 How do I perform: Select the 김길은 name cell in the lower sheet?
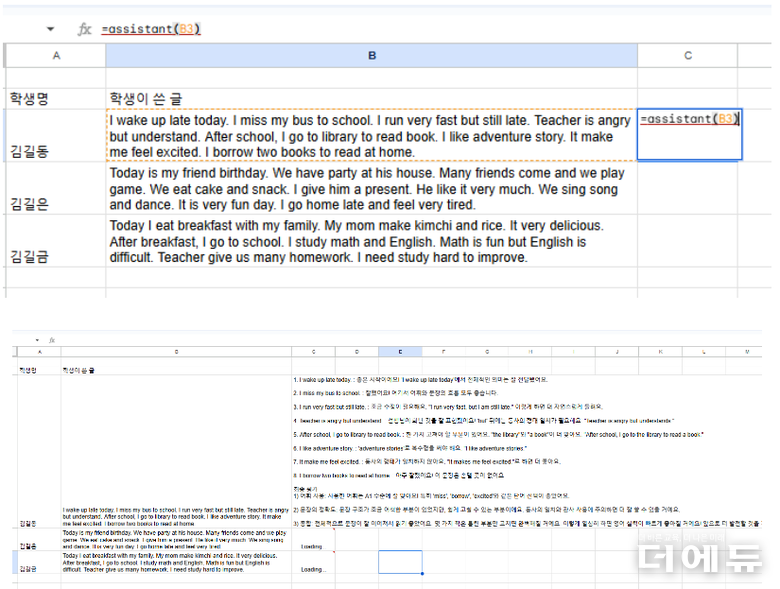[x=39, y=539]
